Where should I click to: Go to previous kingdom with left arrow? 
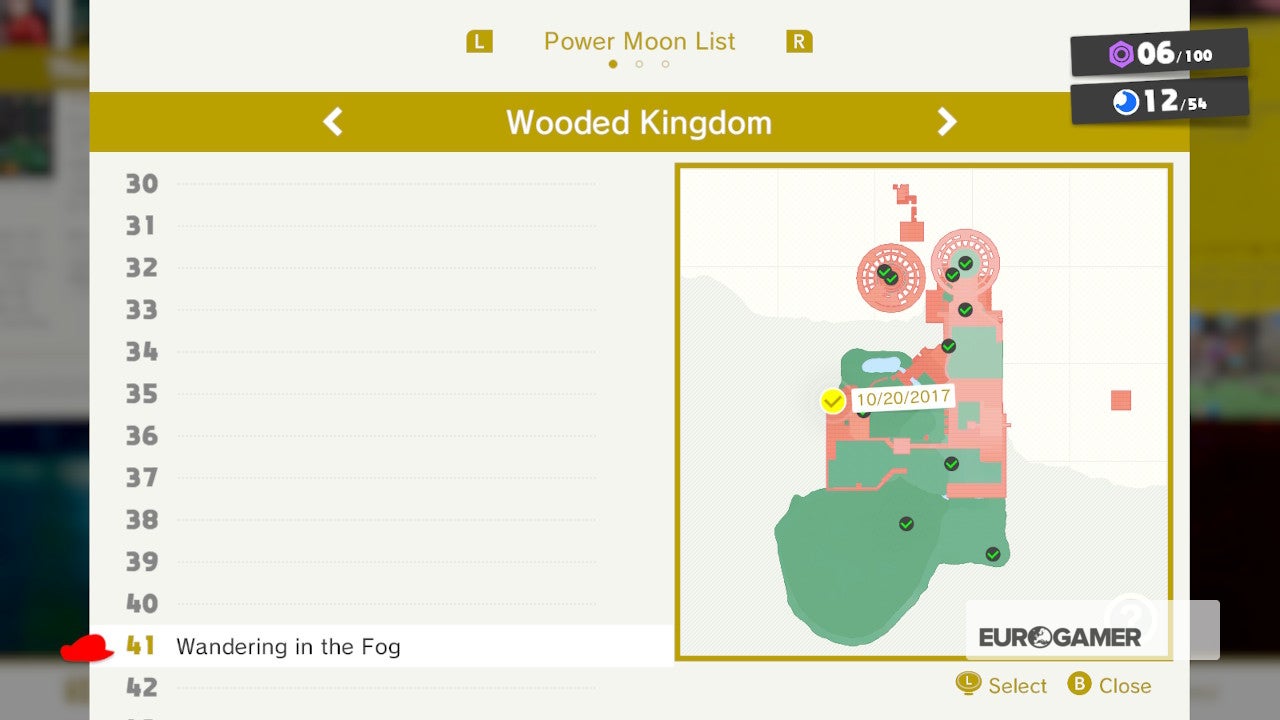coord(333,122)
